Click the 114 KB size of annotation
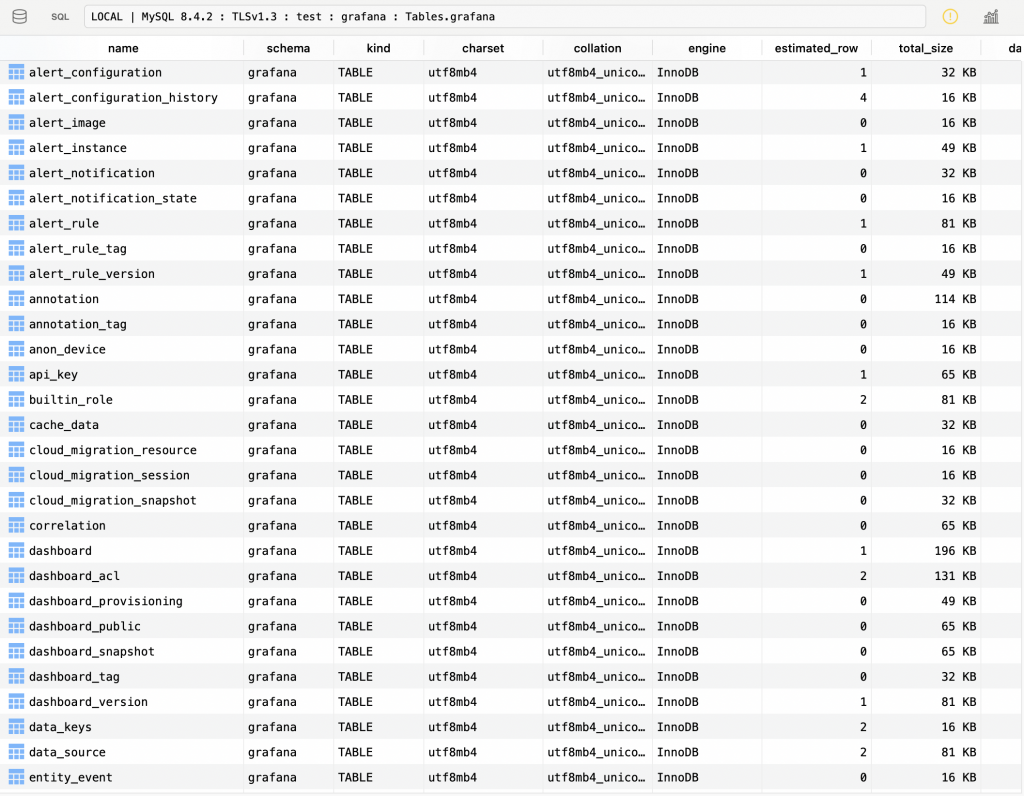This screenshot has height=796, width=1024. point(955,299)
